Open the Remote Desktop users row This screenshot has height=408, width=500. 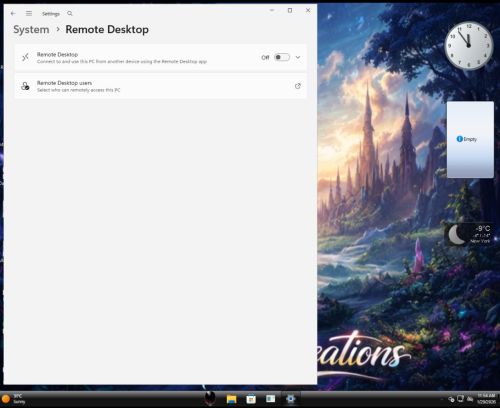point(161,86)
